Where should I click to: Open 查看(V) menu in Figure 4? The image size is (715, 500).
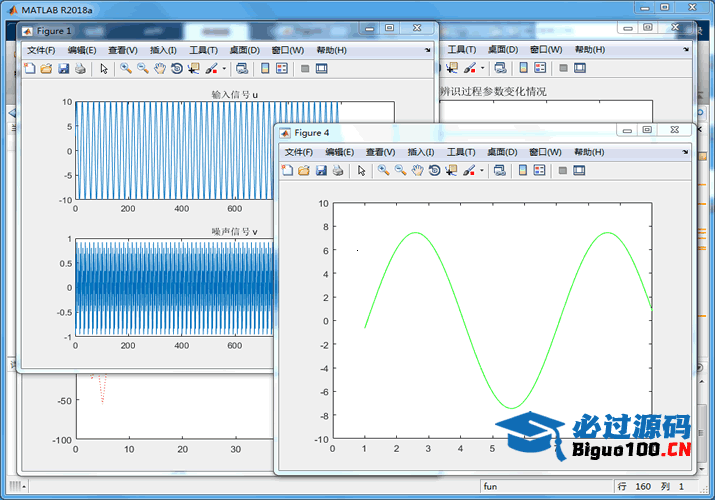(380, 152)
